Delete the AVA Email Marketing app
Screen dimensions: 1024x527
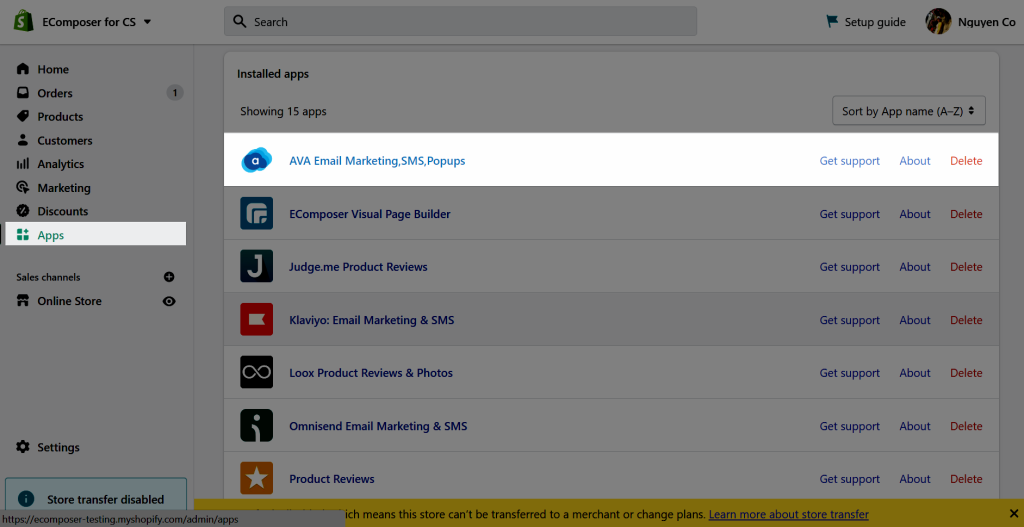coord(966,161)
